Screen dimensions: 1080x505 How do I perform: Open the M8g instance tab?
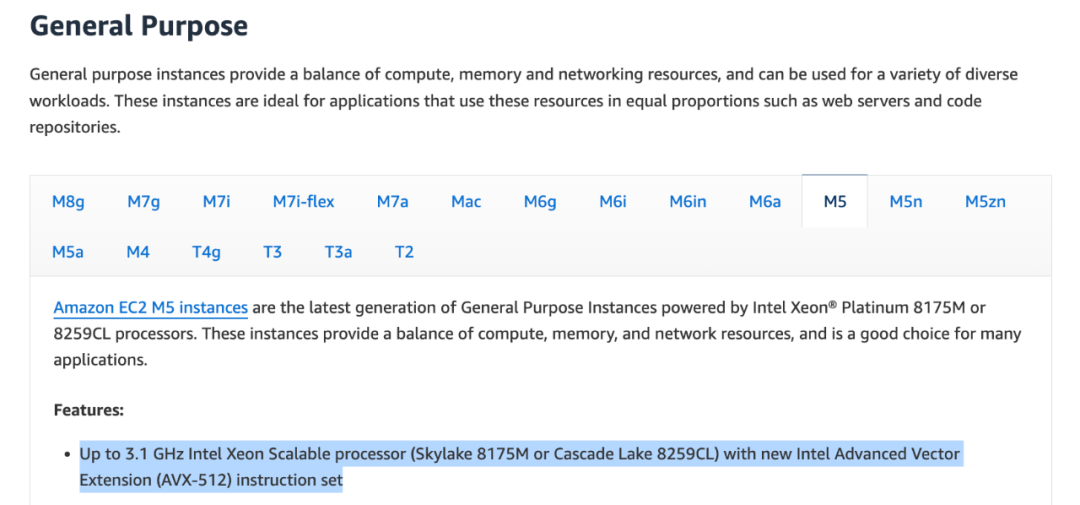68,202
